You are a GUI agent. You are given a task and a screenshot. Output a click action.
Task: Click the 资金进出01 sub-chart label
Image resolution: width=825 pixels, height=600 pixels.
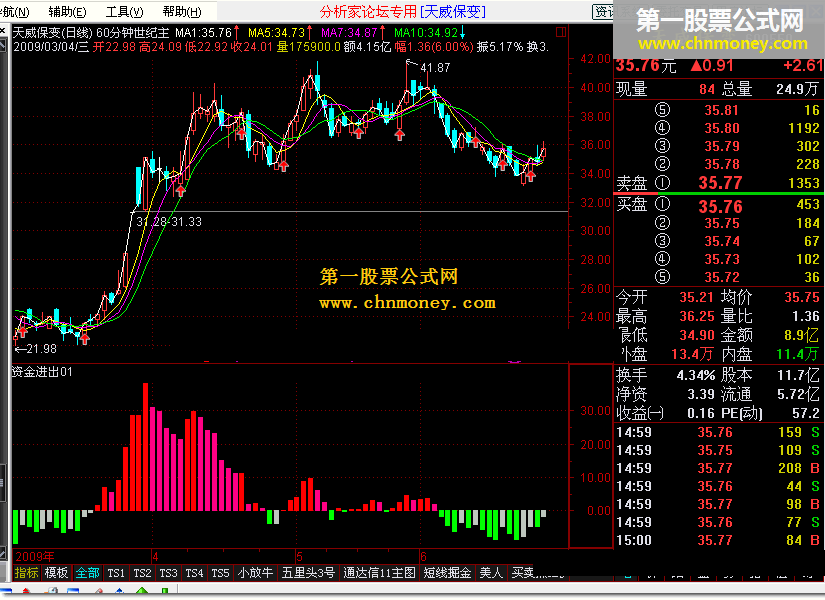click(42, 372)
